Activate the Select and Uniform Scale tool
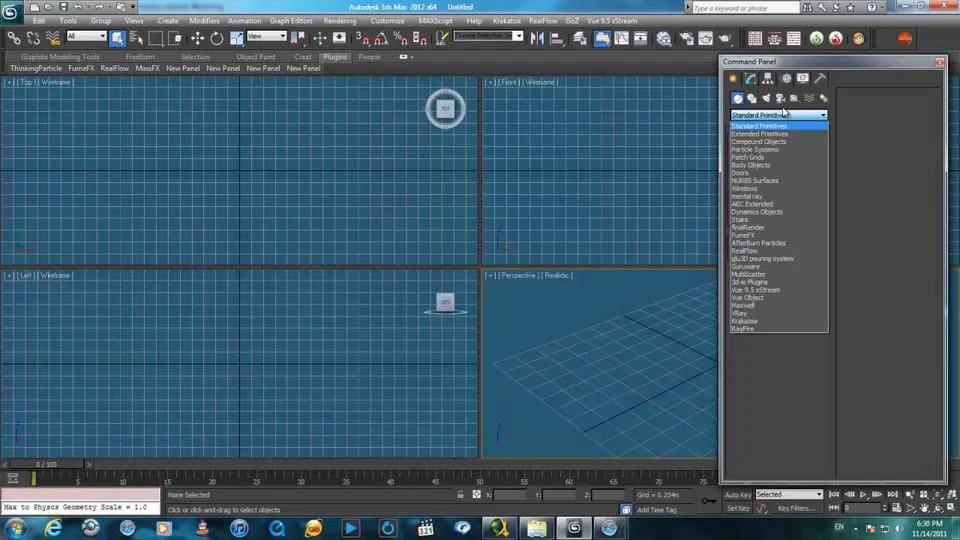960x540 pixels. [x=236, y=39]
